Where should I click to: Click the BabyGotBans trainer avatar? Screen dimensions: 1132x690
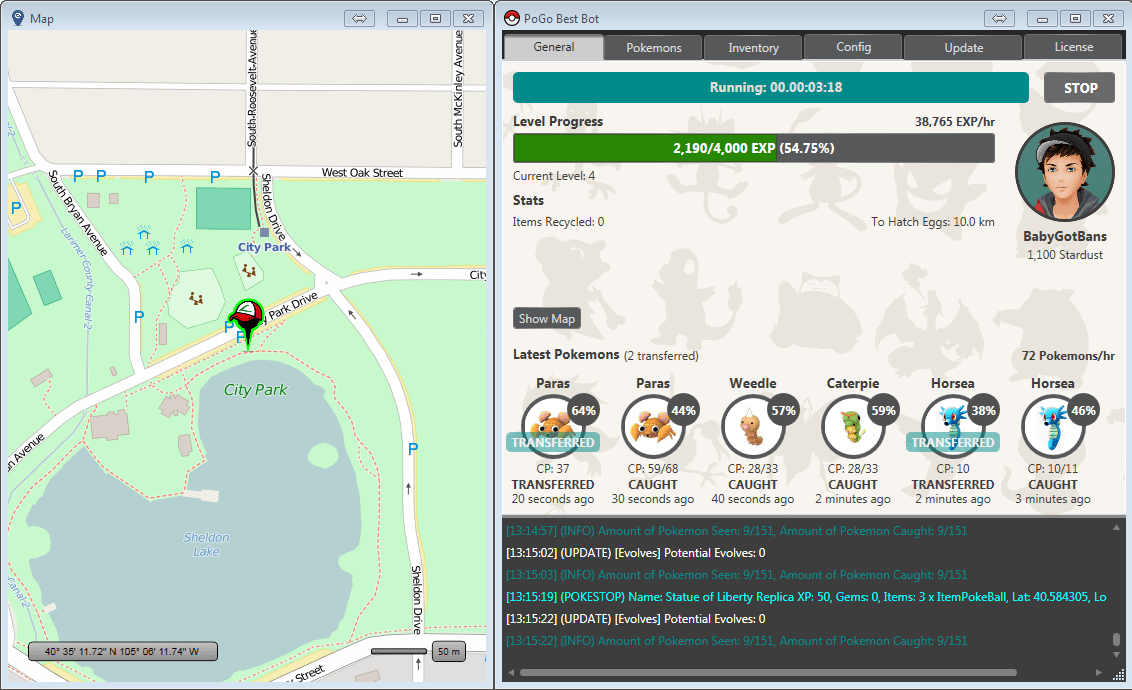pyautogui.click(x=1064, y=172)
